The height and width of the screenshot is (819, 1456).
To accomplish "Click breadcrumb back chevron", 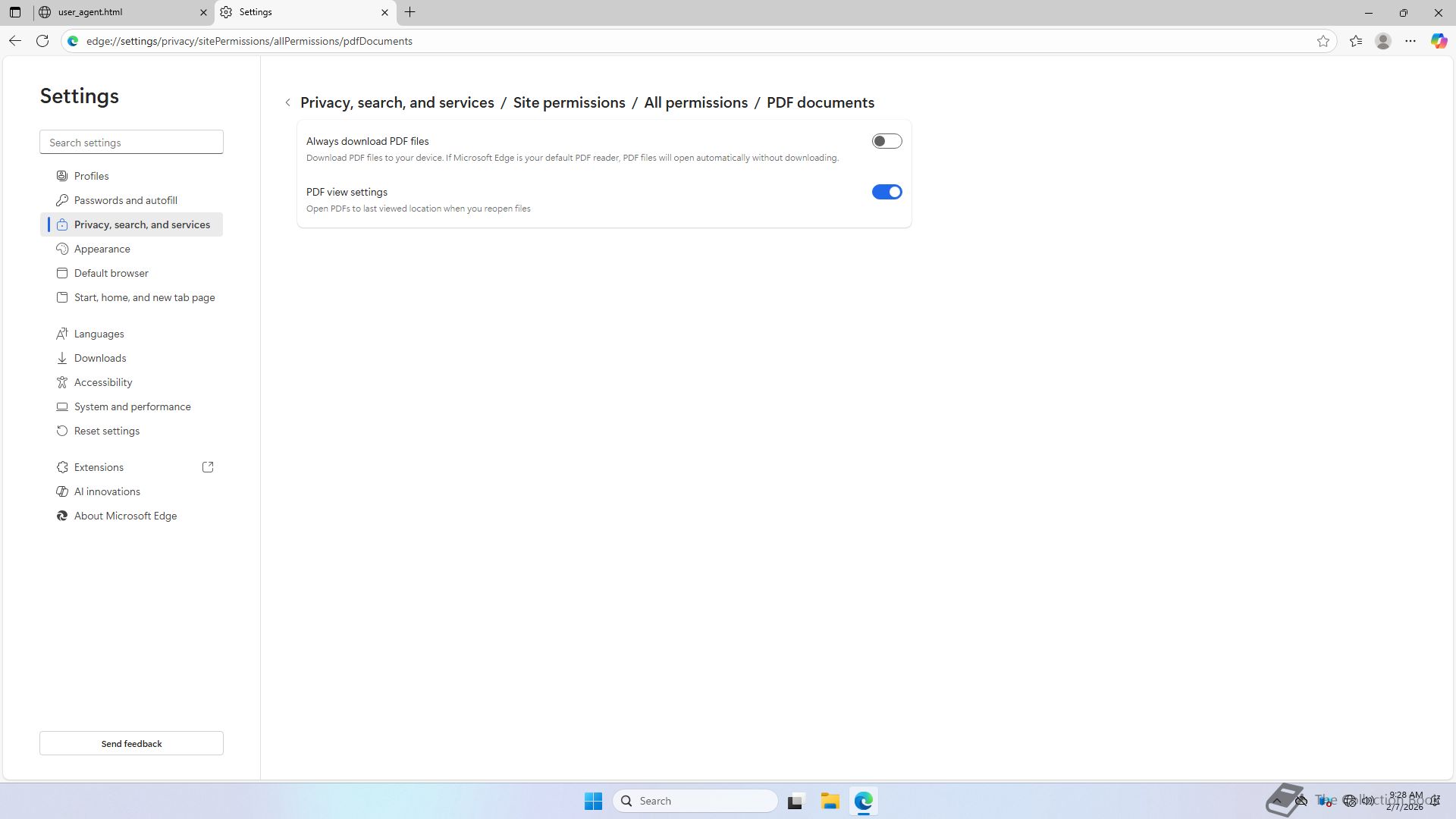I will pyautogui.click(x=287, y=102).
